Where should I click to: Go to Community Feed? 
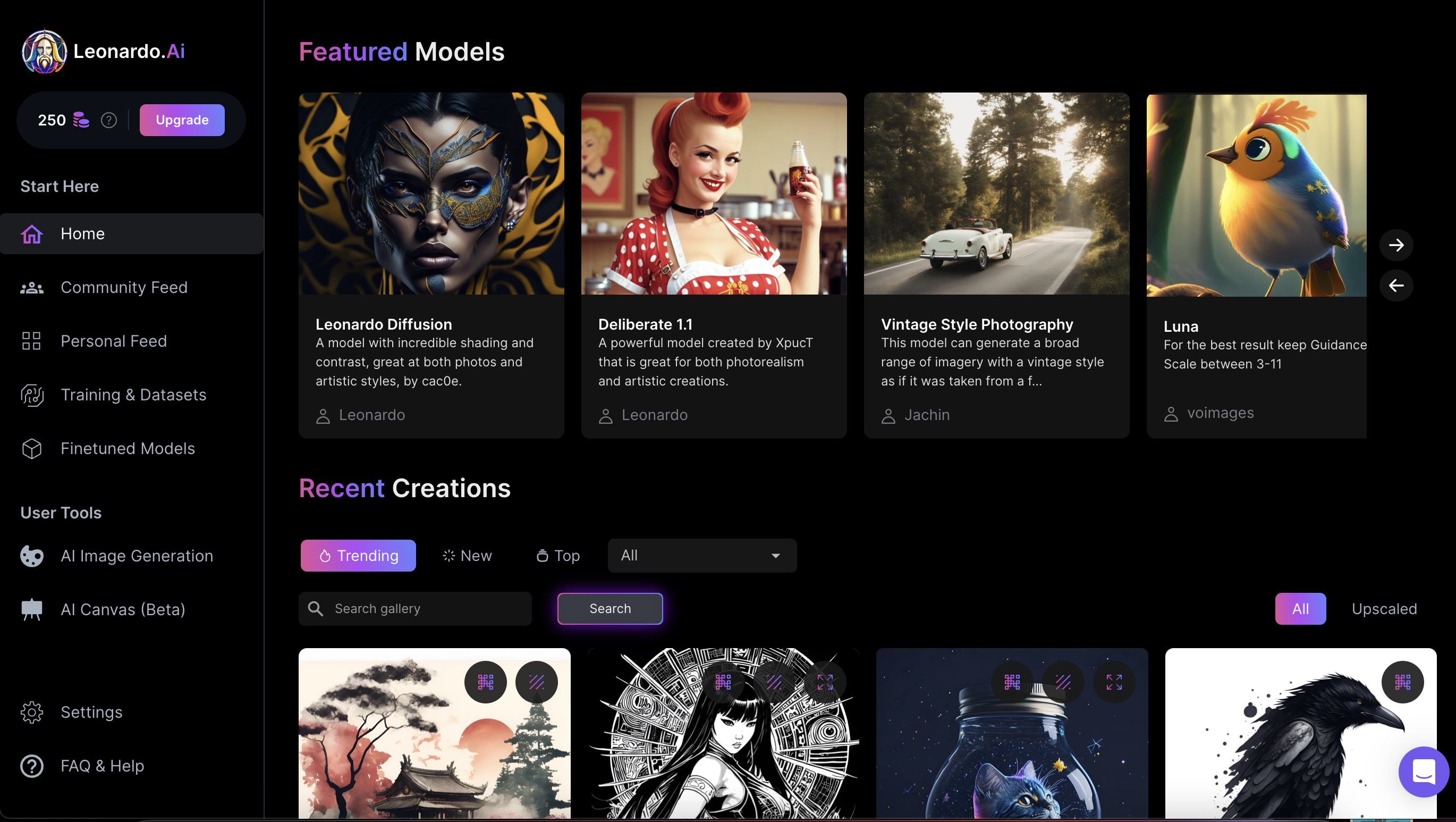124,288
